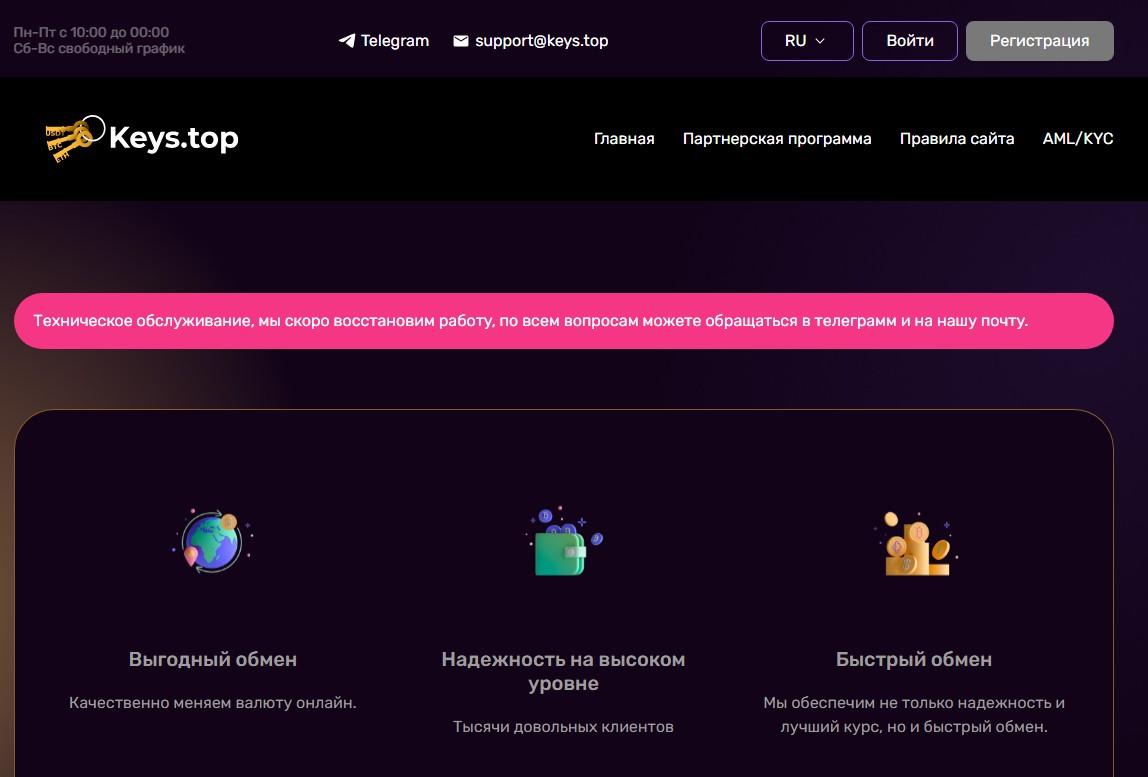
Task: Click the text Сб-Вс свободный график
Action: (99, 48)
